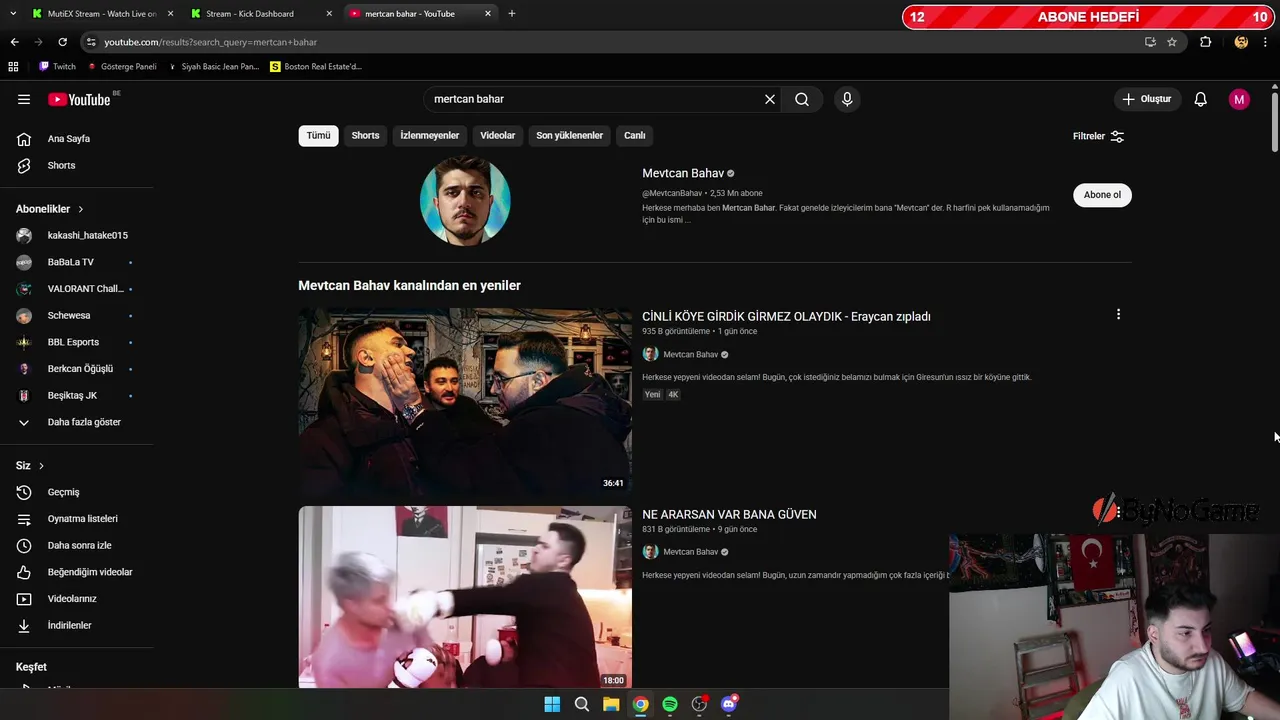Screen dimensions: 1280x720
Task: Open Boston Real Estate bookmark
Action: (316, 66)
